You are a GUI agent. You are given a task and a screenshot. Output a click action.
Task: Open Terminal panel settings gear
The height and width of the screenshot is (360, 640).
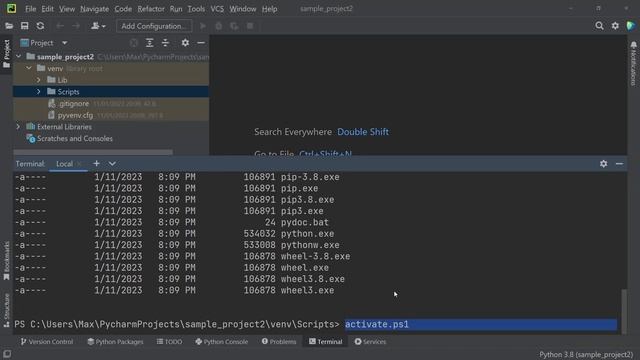pos(604,164)
